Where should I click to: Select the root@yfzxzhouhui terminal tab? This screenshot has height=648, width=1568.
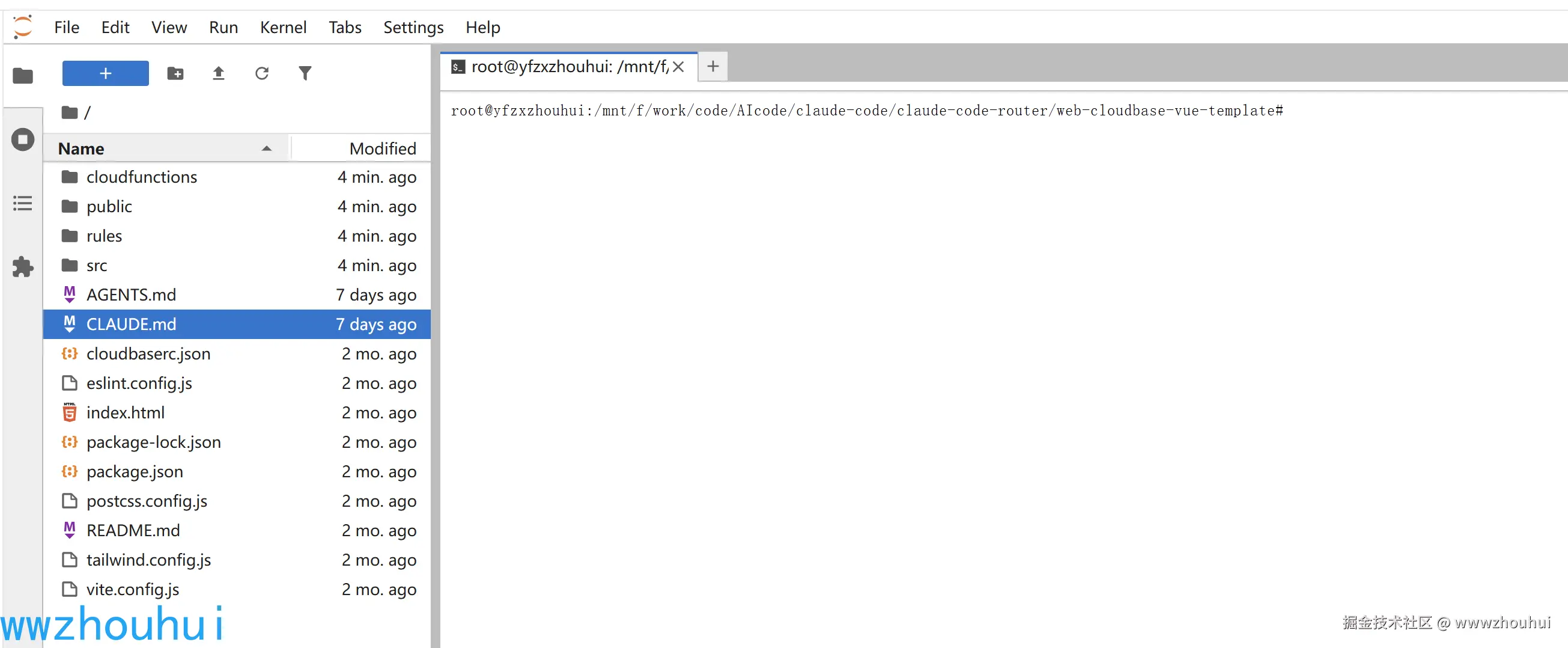click(x=568, y=66)
